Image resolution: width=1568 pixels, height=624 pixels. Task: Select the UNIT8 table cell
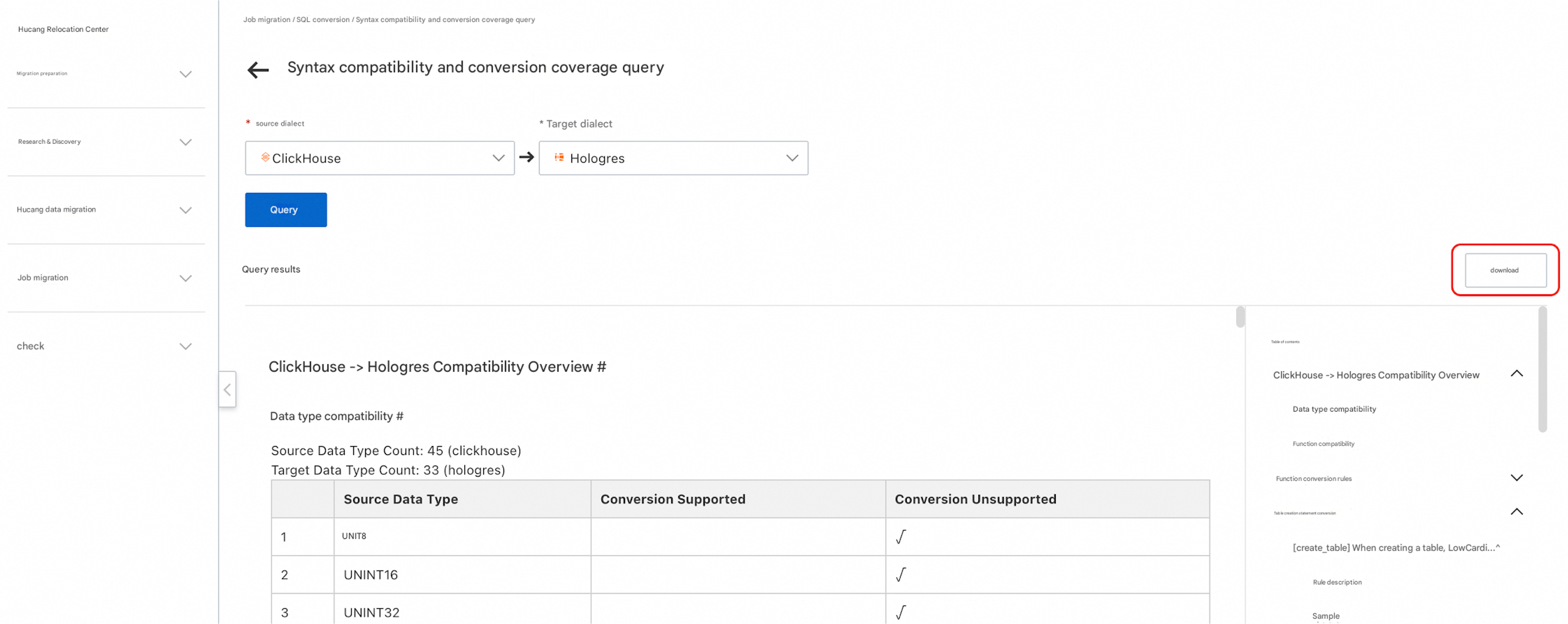463,537
